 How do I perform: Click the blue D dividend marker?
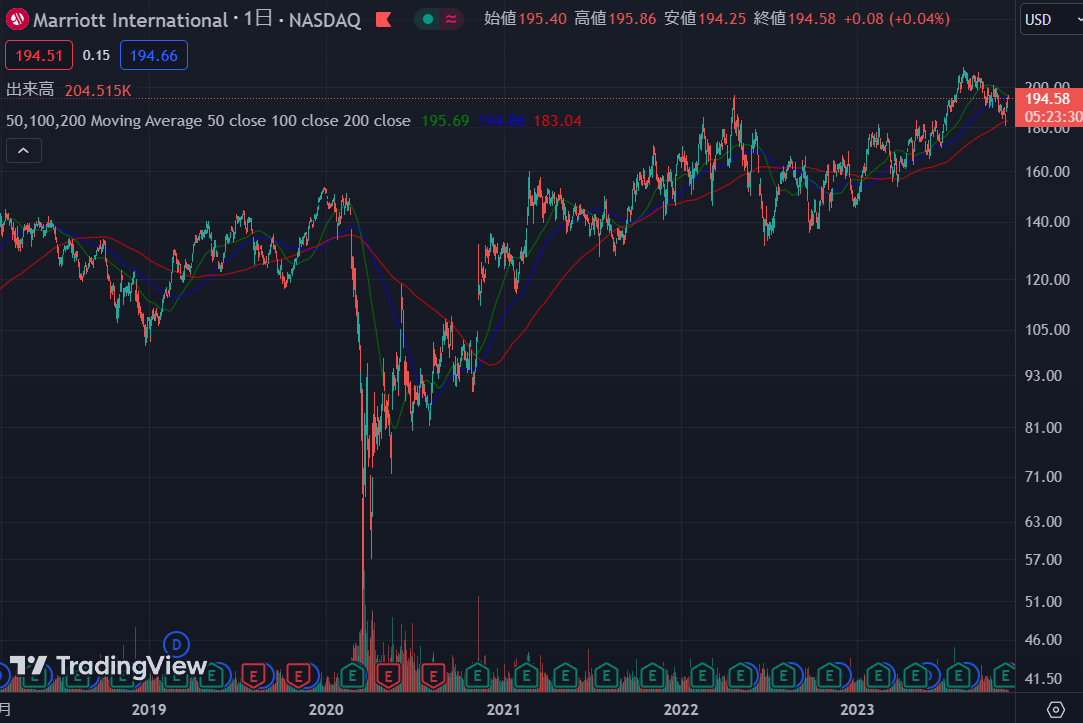click(176, 645)
